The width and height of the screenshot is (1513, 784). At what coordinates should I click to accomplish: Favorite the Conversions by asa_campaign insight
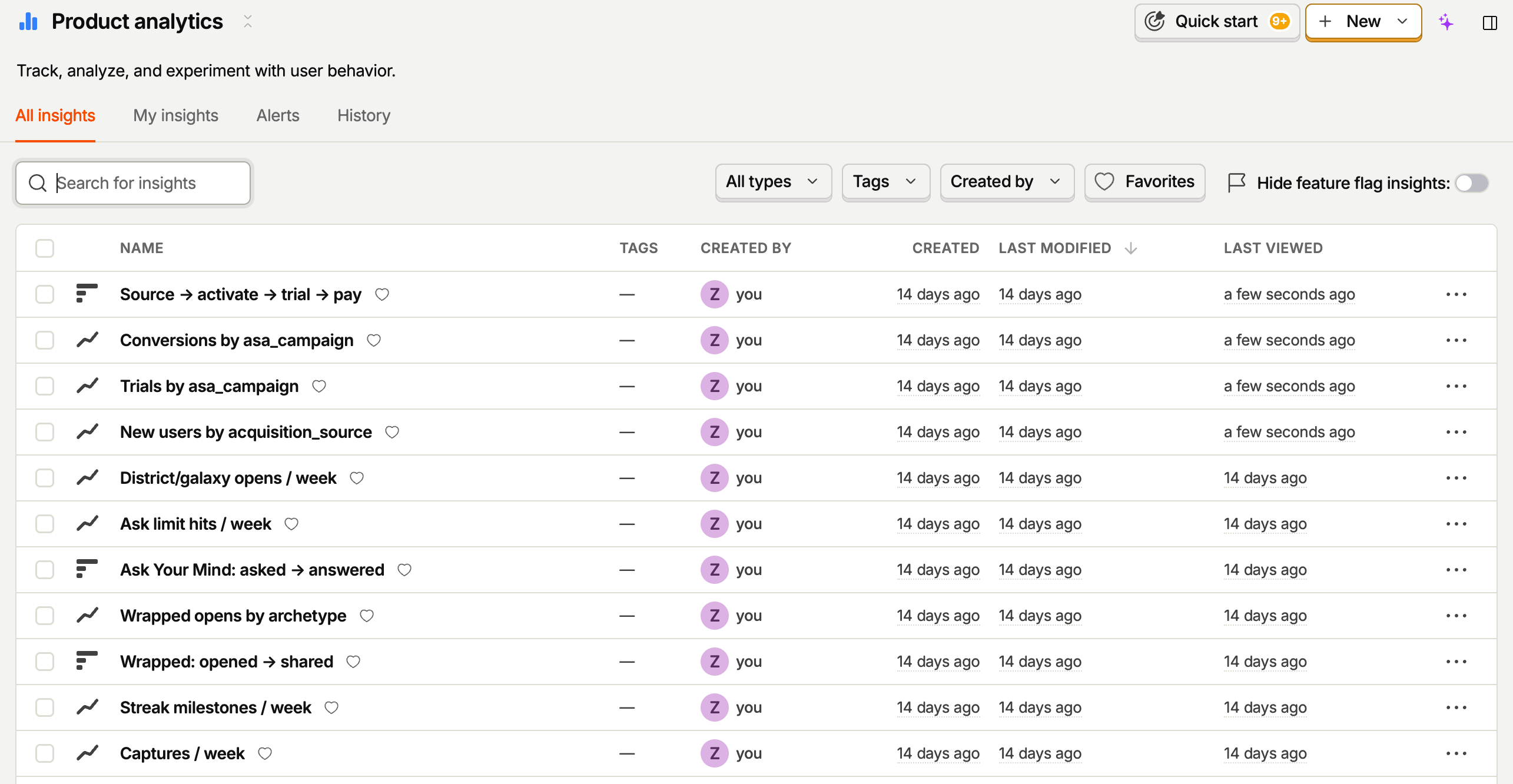click(374, 340)
